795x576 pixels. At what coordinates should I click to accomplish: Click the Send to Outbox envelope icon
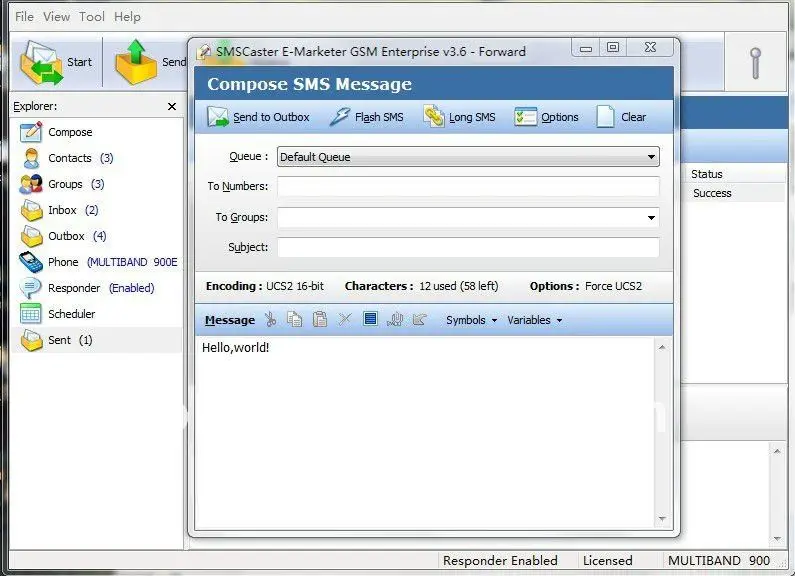point(218,117)
